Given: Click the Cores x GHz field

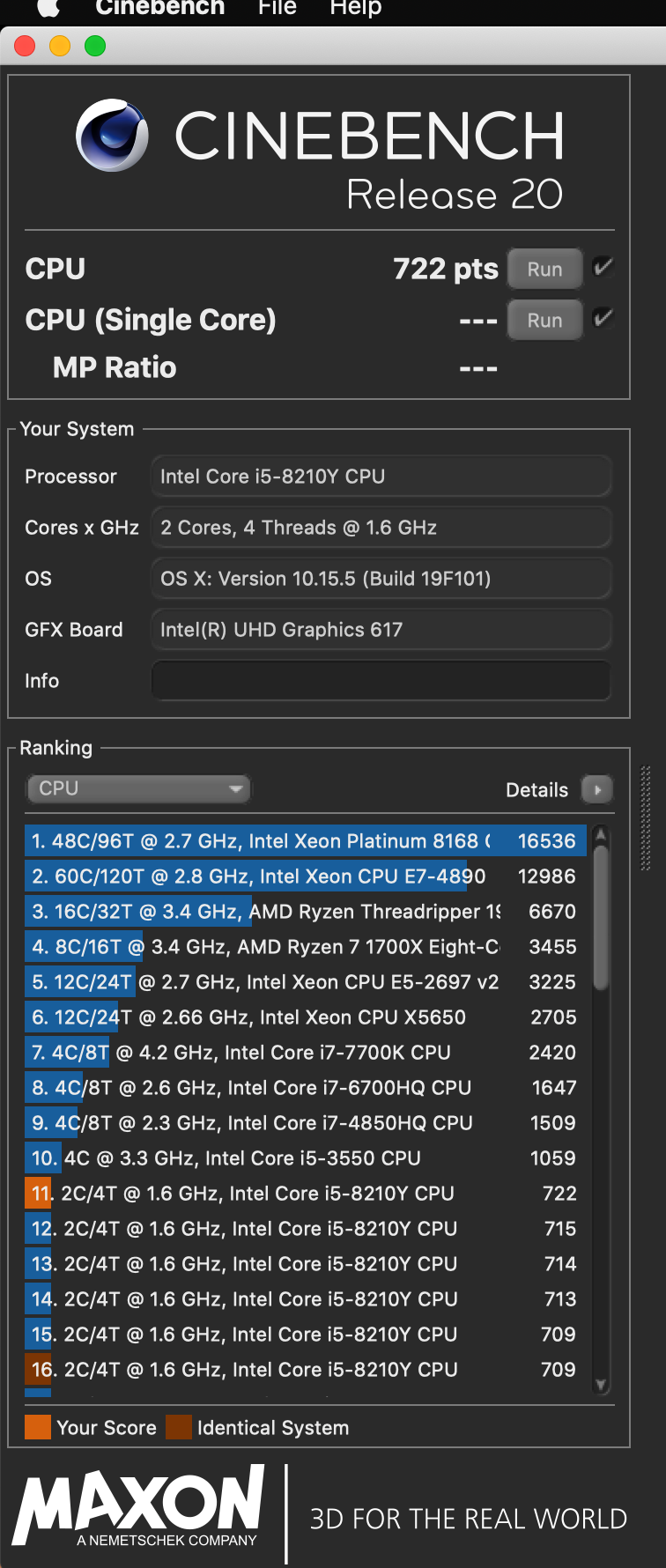Looking at the screenshot, I should click(x=381, y=528).
